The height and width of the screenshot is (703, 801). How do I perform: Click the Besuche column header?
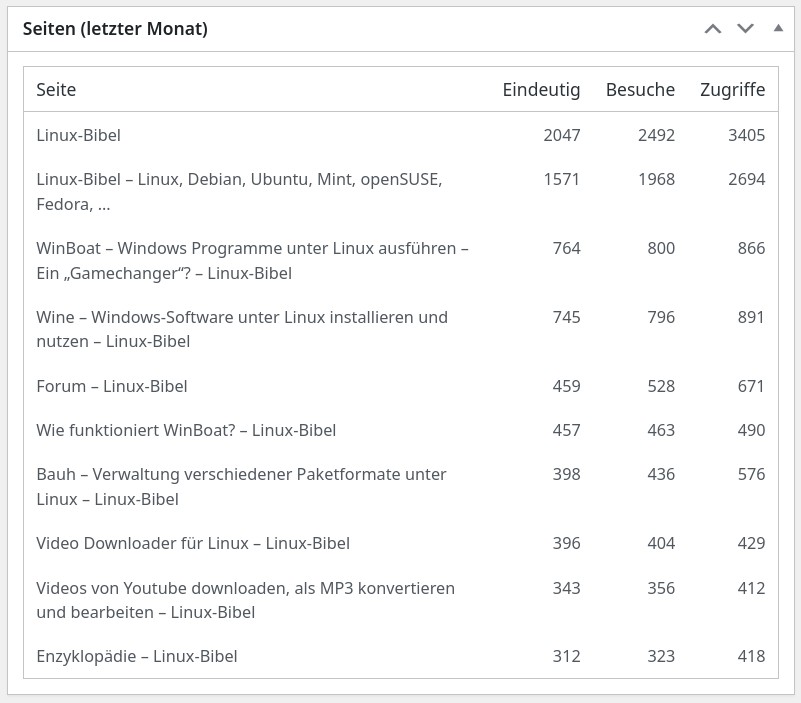point(640,90)
